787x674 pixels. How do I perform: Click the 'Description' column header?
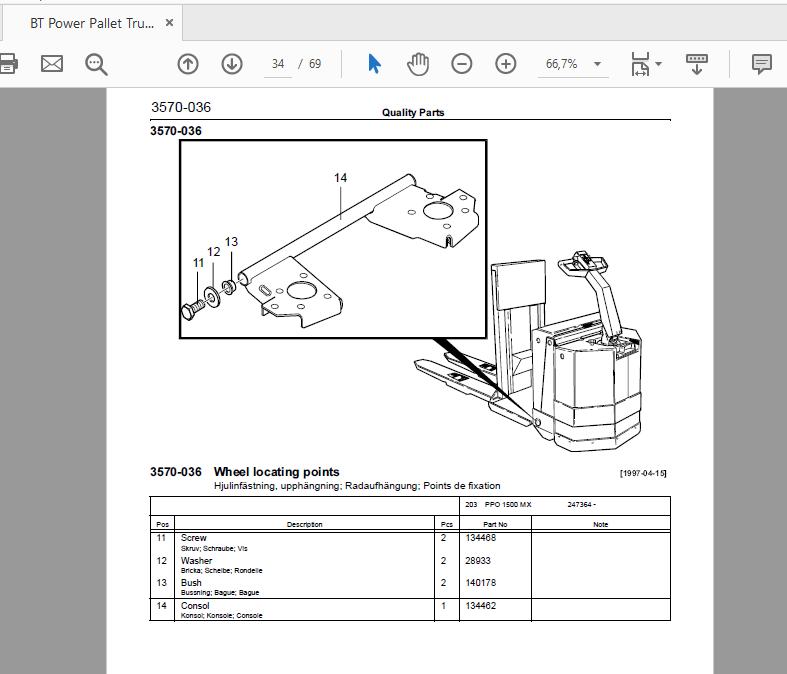(x=305, y=524)
